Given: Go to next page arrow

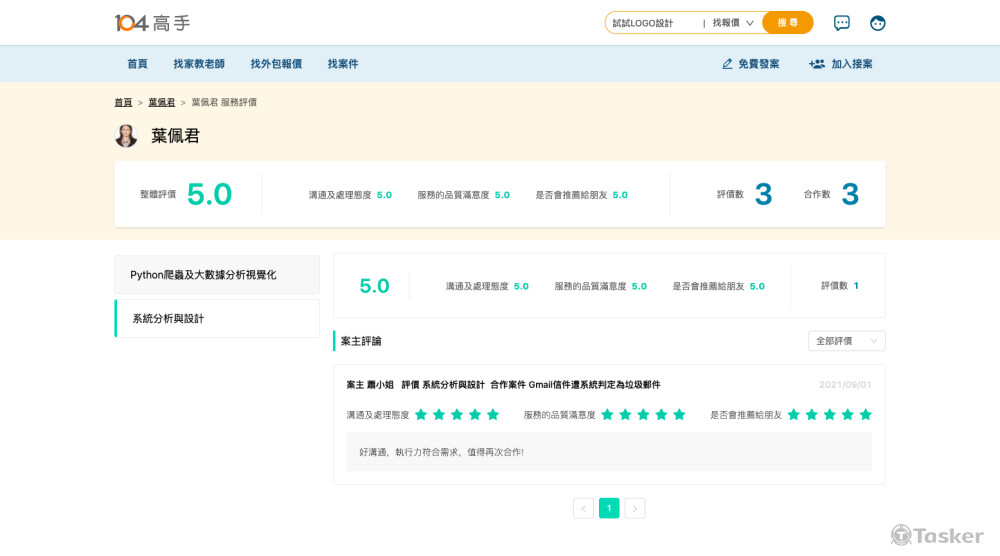Looking at the screenshot, I should 635,508.
